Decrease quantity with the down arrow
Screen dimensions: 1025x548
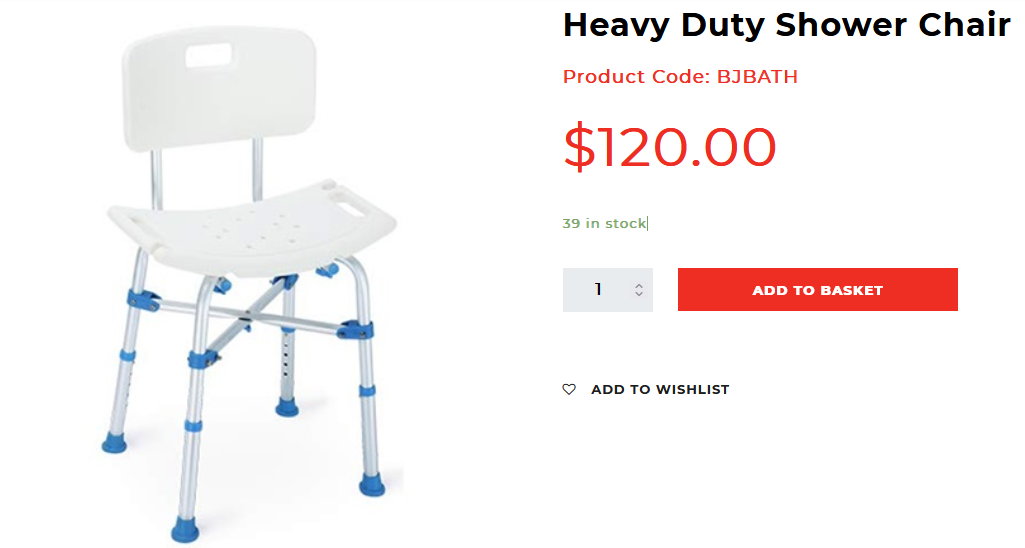click(x=639, y=294)
